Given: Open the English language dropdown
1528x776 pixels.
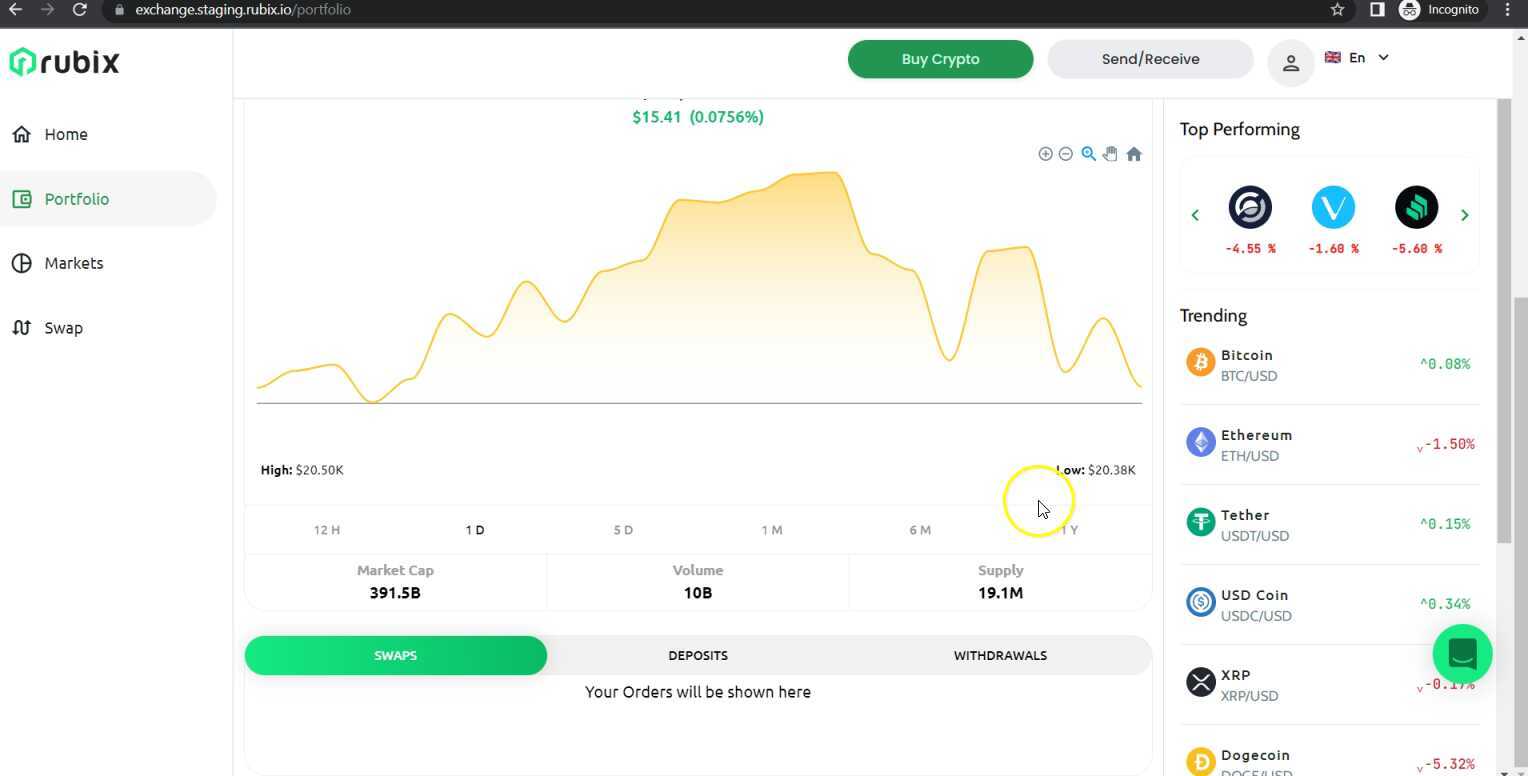Looking at the screenshot, I should tap(1357, 57).
